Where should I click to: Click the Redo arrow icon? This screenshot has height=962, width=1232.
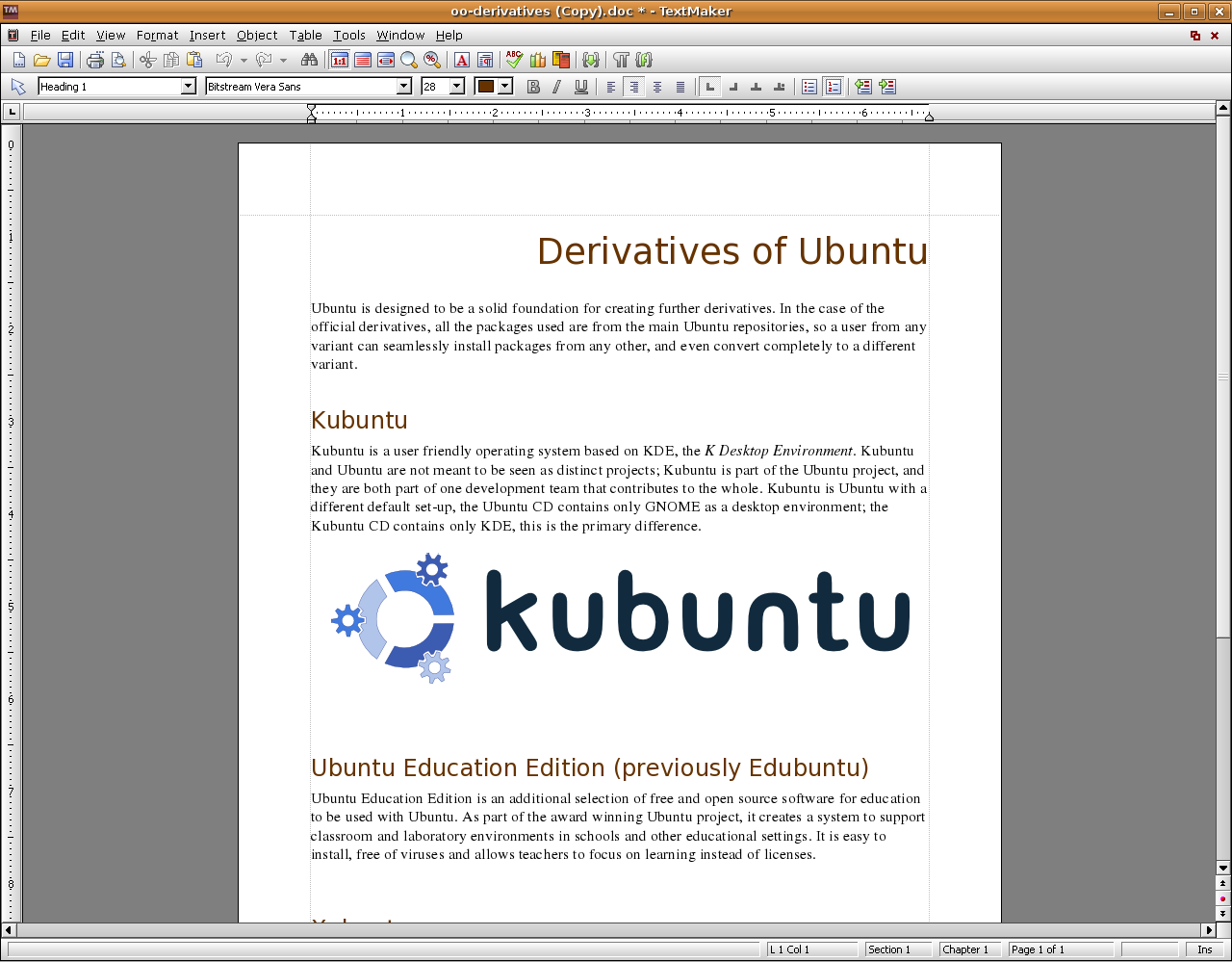pos(264,60)
